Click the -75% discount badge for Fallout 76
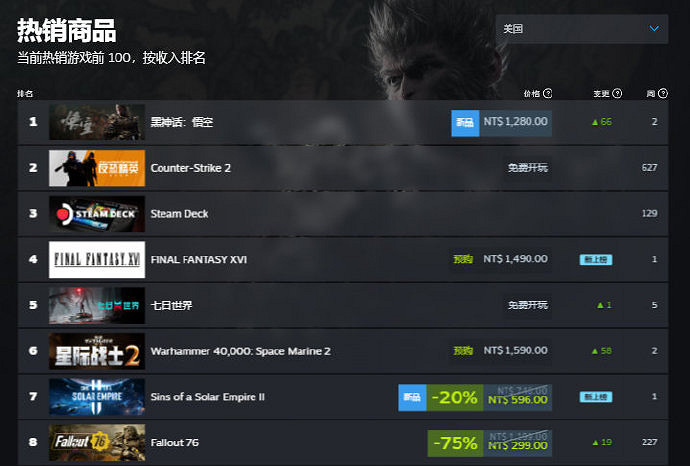This screenshot has height=466, width=690. pyautogui.click(x=455, y=443)
